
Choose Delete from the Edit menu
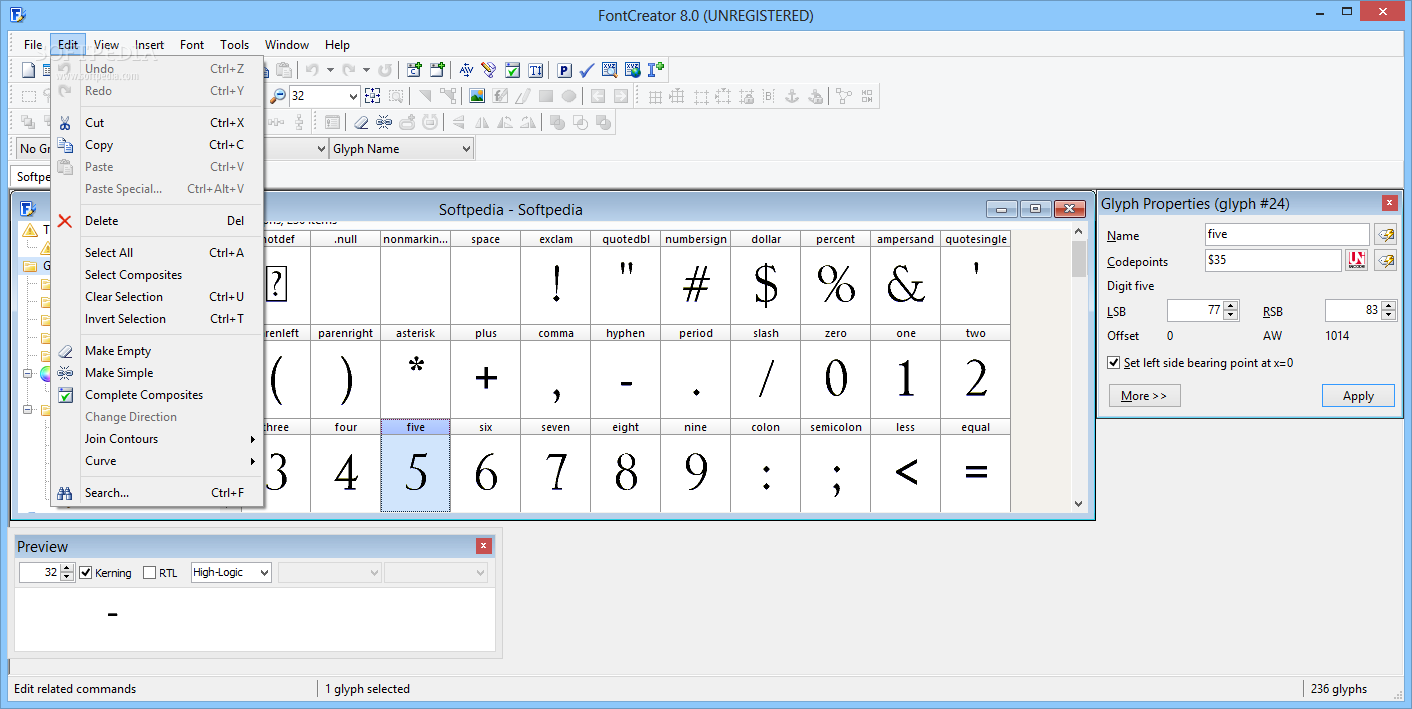tap(158, 221)
